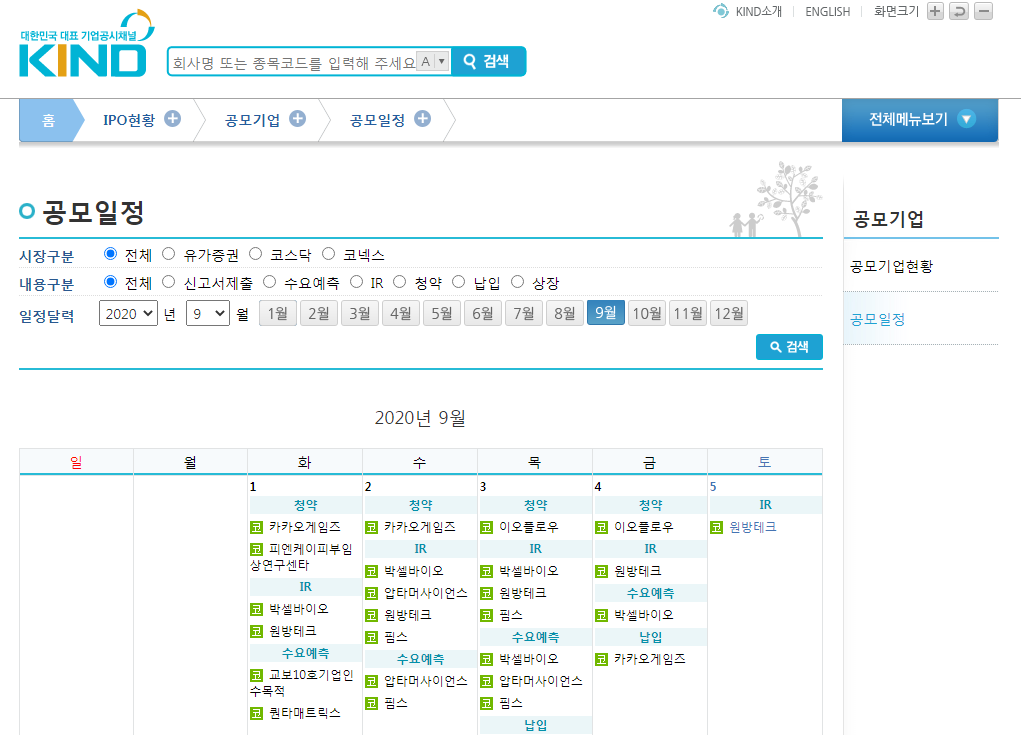This screenshot has height=735, width=1021.
Task: Select 수요예측 content radio button
Action: [x=270, y=282]
